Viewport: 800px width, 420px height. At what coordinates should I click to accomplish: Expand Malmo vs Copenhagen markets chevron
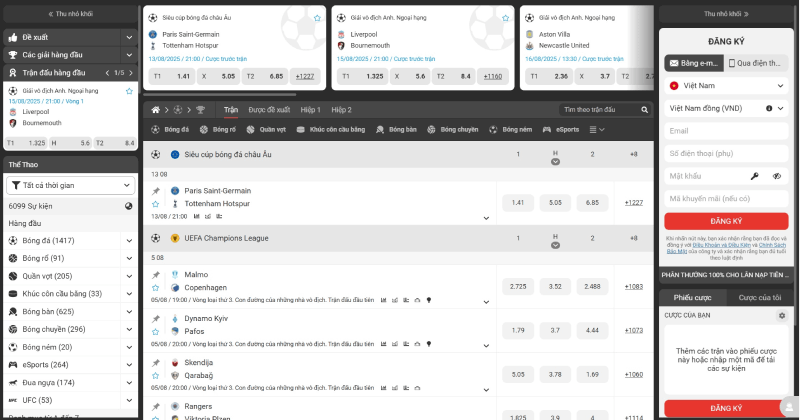coord(486,302)
